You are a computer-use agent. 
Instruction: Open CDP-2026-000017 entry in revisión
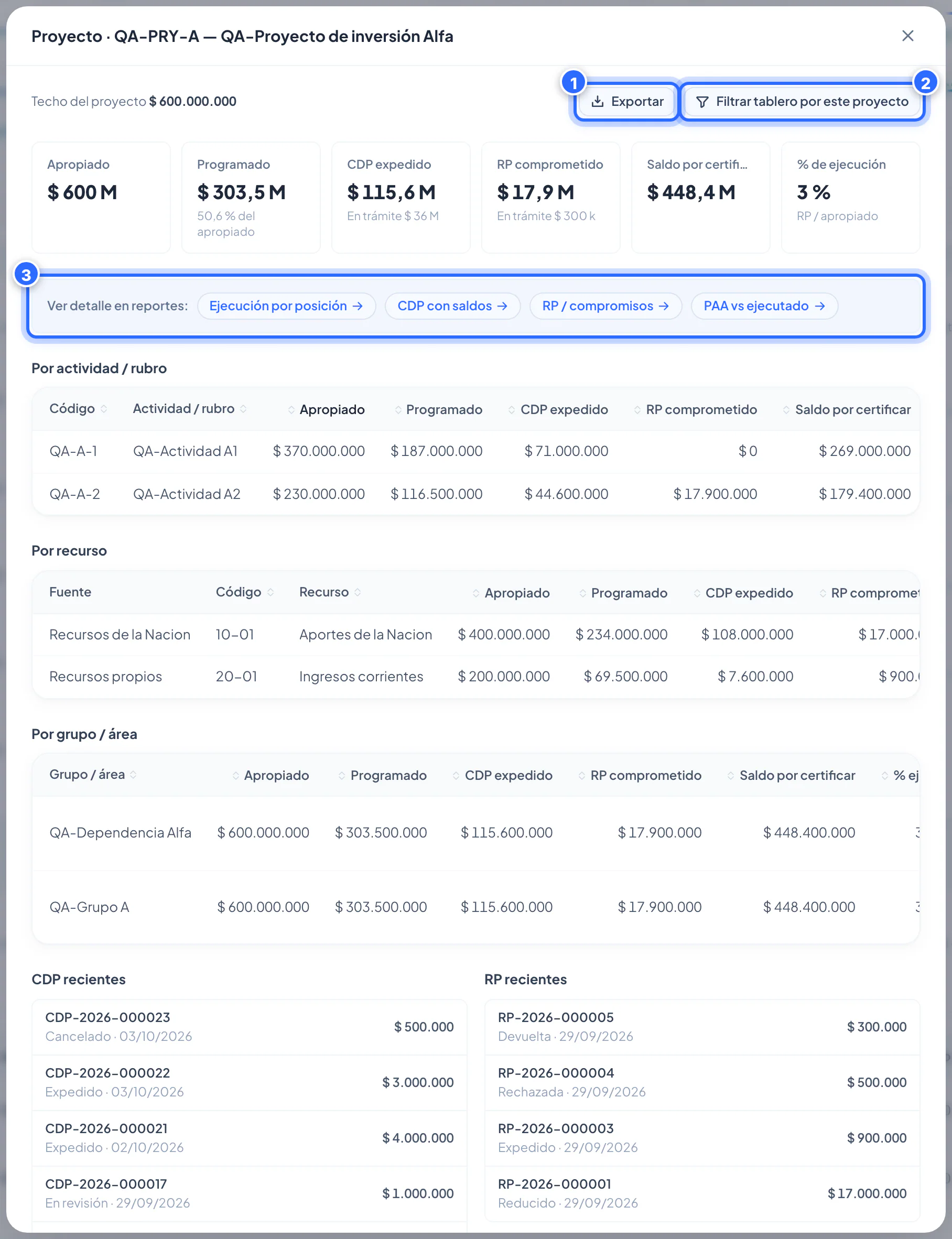tap(250, 1194)
